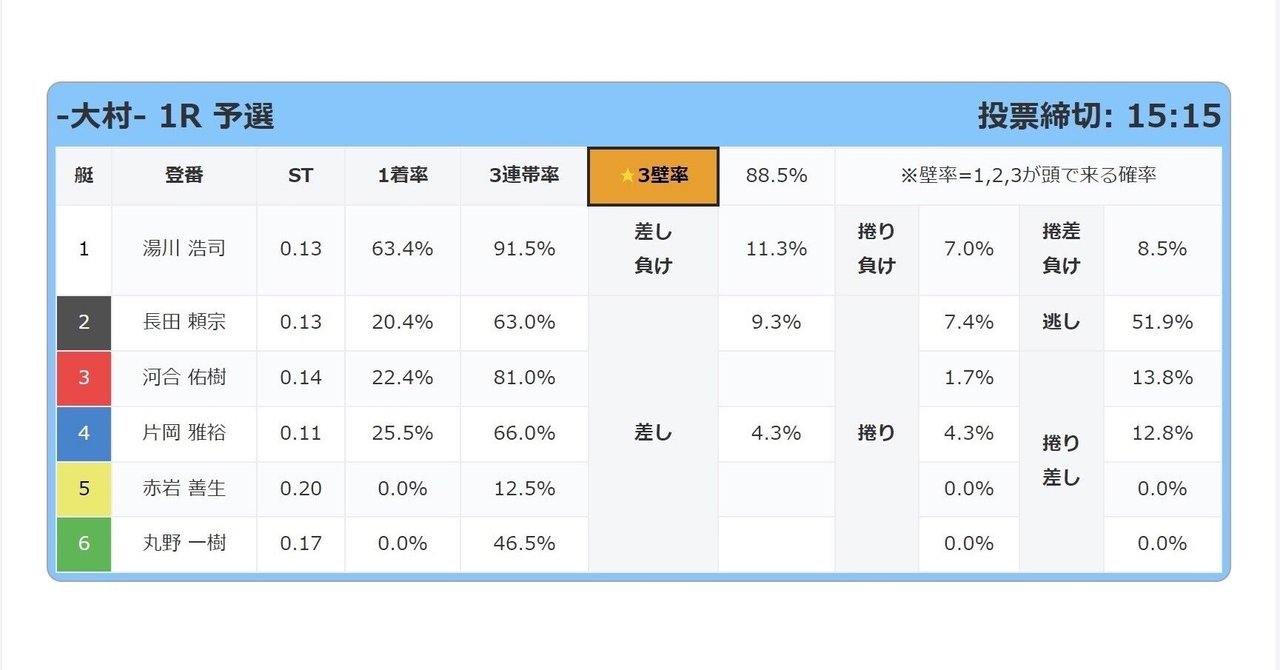Click the 88.5% wall rate value
Image resolution: width=1280 pixels, height=670 pixels.
(777, 176)
